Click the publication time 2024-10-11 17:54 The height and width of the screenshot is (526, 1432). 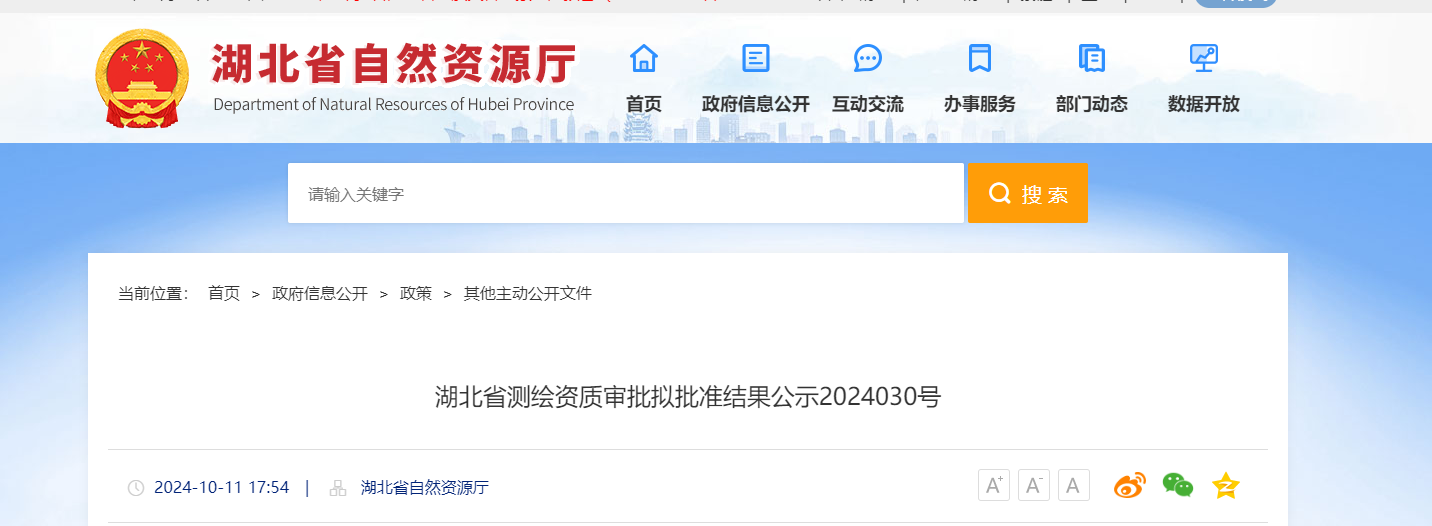pos(221,488)
